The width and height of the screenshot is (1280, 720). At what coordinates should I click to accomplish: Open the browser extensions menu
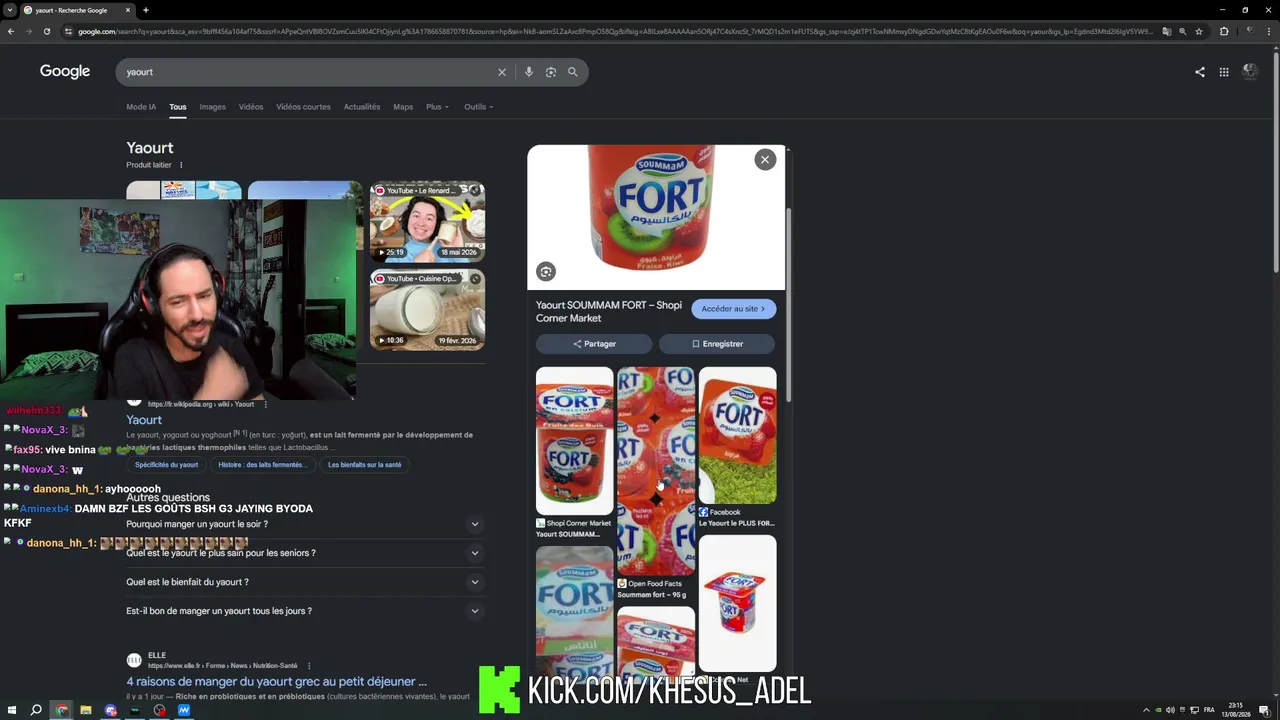(x=1224, y=31)
